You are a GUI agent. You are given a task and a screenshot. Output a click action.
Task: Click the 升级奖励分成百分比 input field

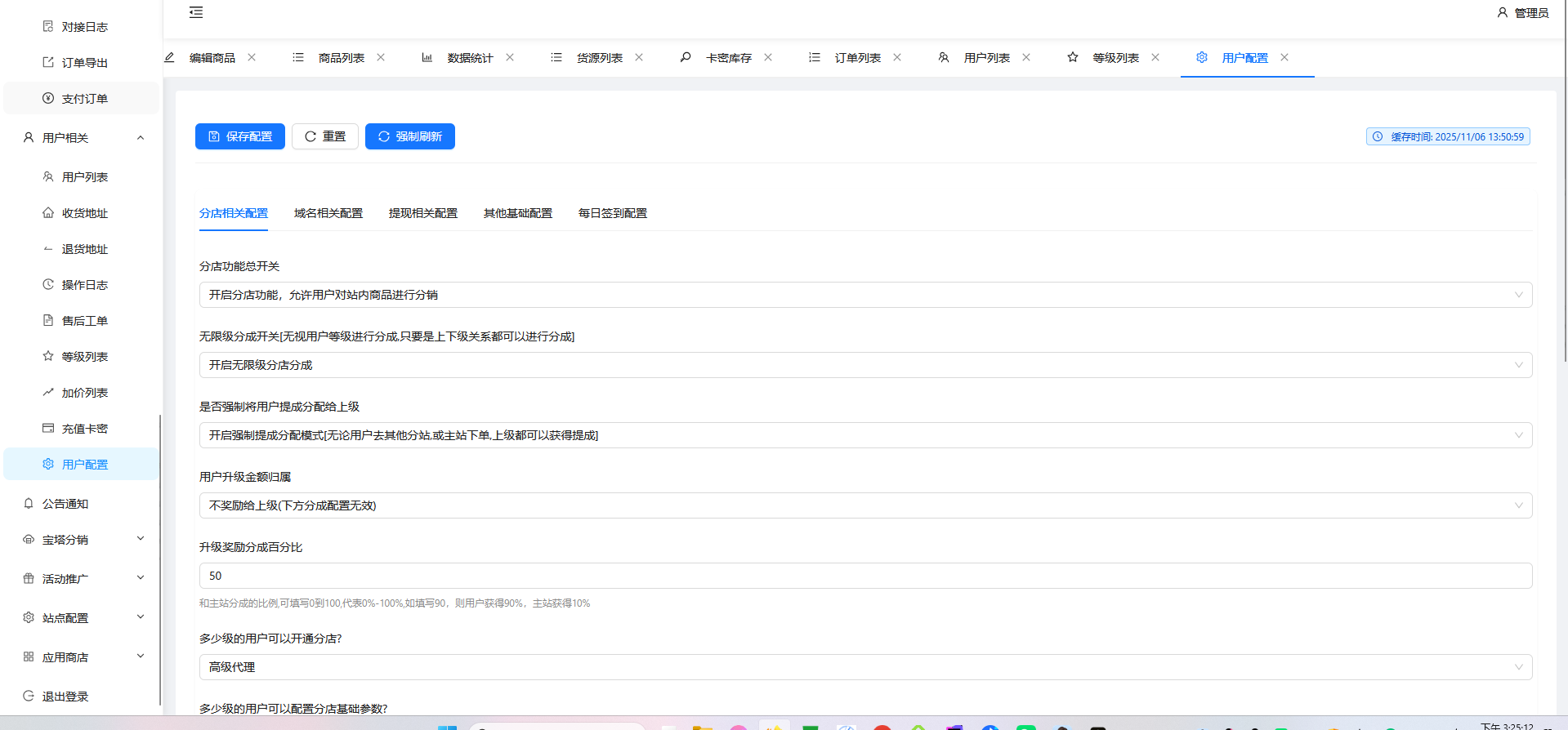[x=864, y=576]
